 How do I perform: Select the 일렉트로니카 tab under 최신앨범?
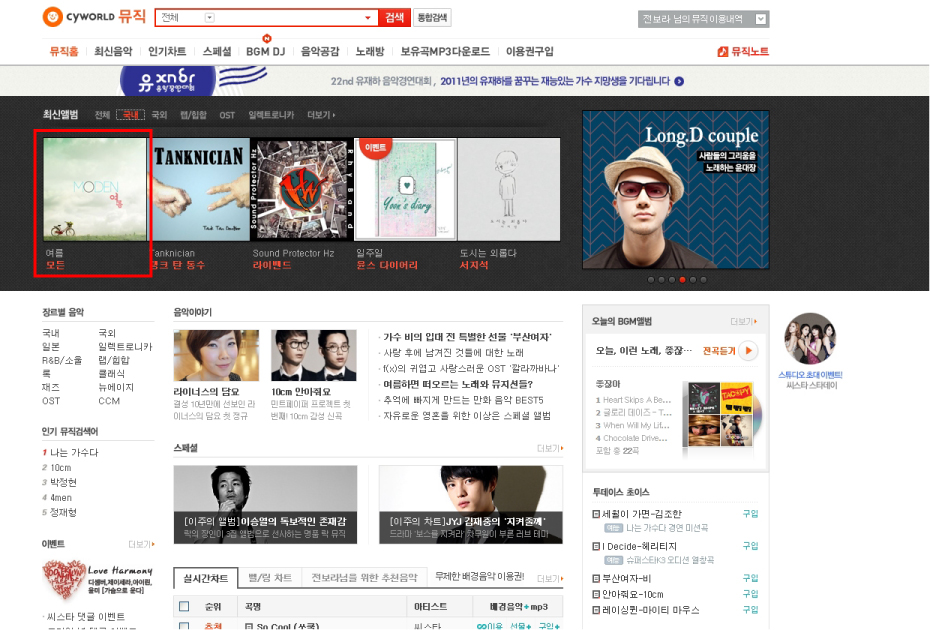click(271, 115)
